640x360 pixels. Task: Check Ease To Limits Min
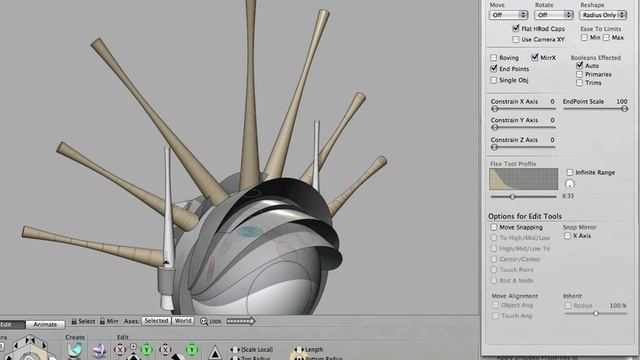[x=584, y=38]
